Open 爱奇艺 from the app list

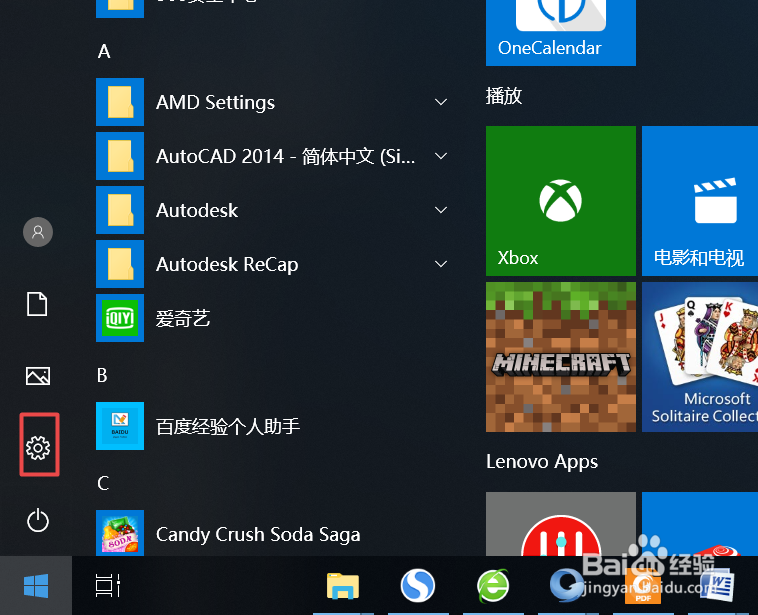click(183, 318)
